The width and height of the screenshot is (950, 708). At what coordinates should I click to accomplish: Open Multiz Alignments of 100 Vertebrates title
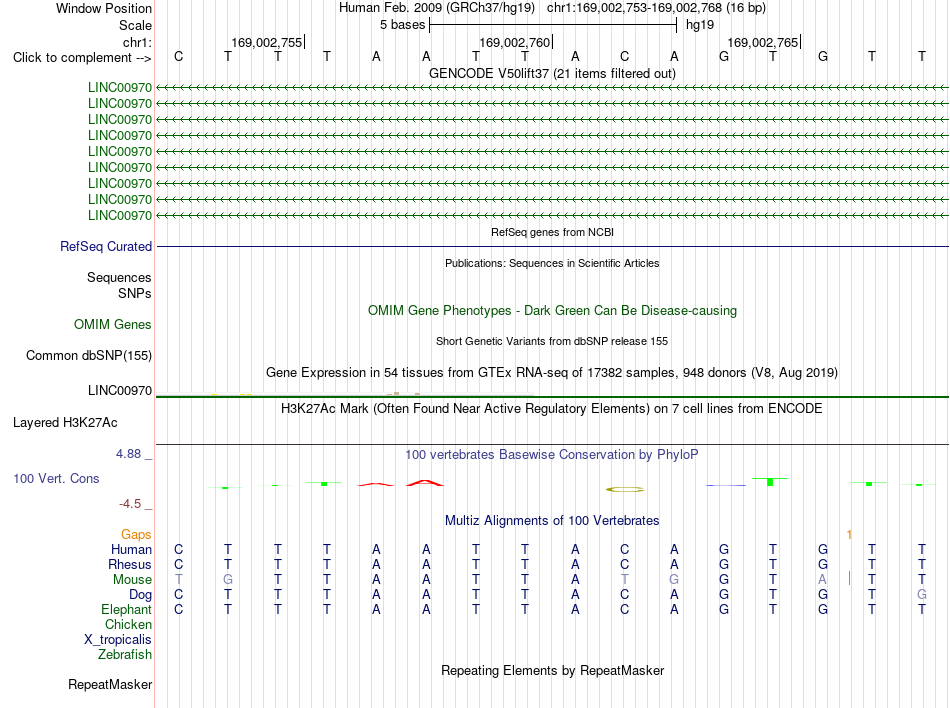tap(552, 521)
